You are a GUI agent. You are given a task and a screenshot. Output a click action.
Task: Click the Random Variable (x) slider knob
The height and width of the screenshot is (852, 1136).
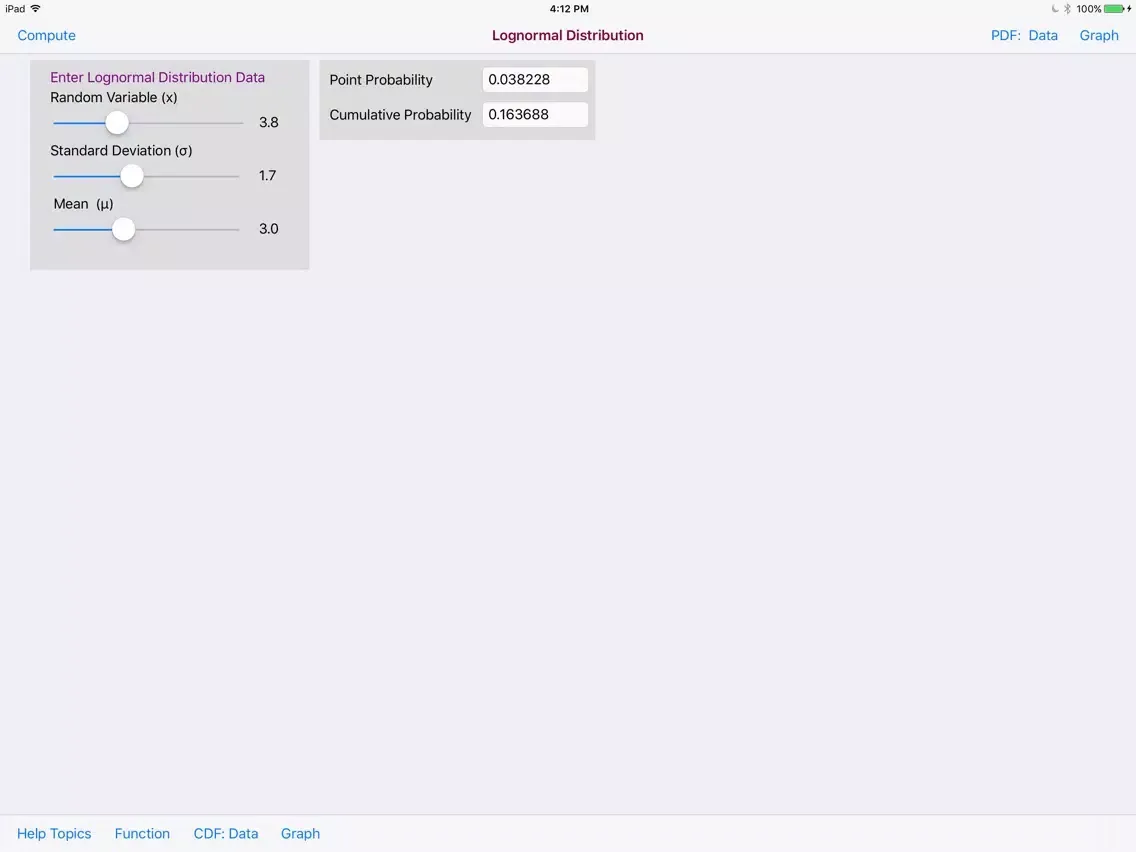click(117, 122)
